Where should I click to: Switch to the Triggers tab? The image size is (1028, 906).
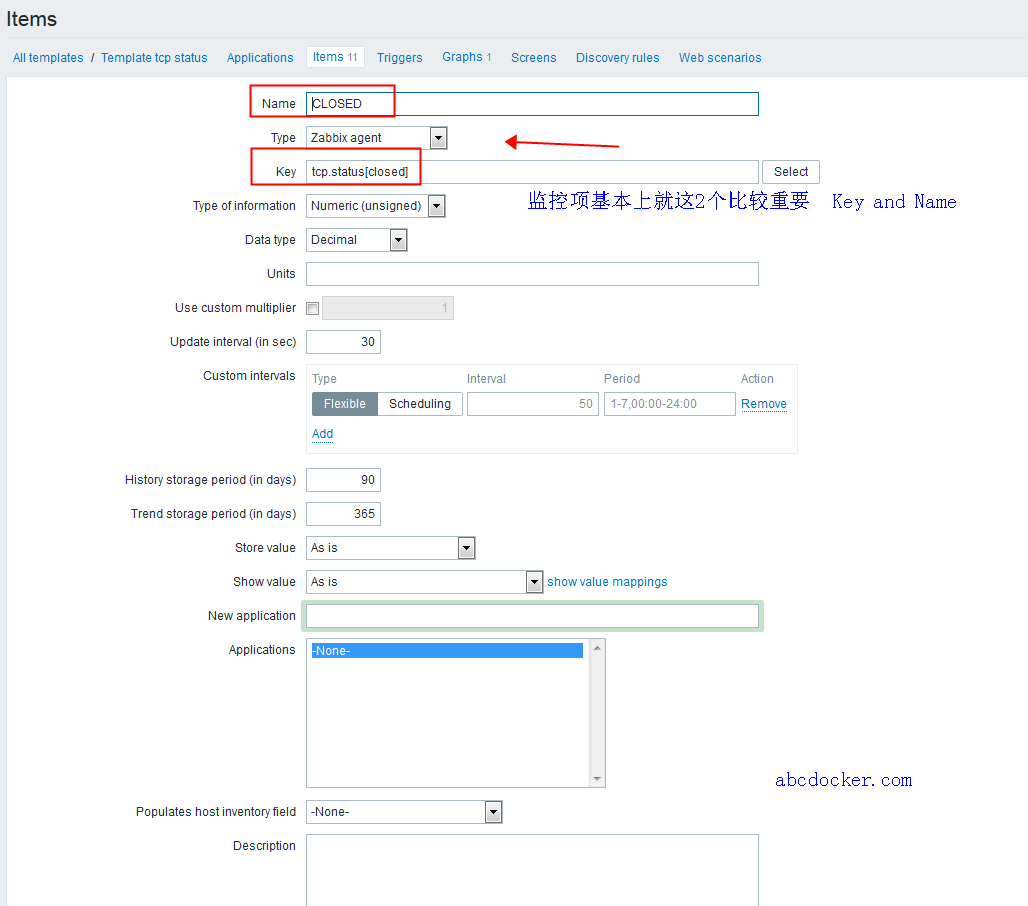(x=399, y=58)
